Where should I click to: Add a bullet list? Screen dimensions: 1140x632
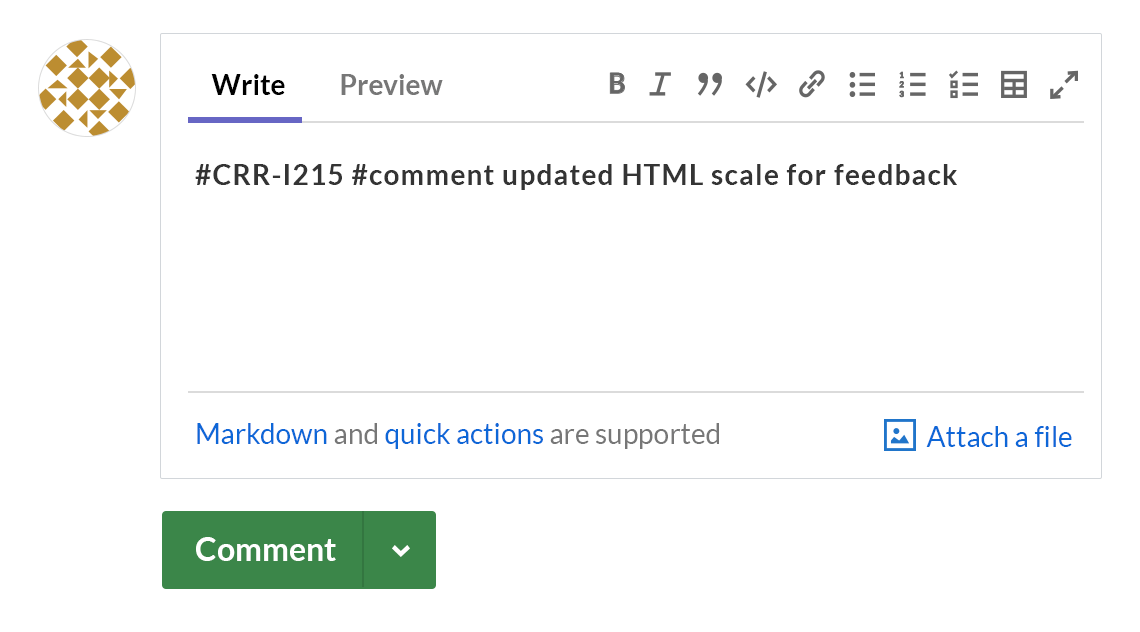pyautogui.click(x=862, y=85)
